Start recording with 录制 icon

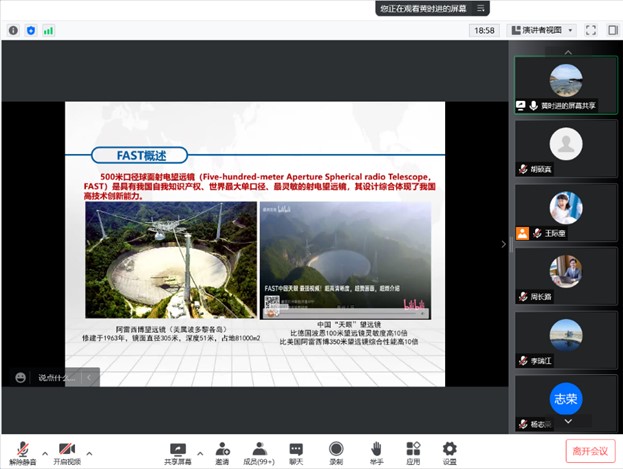pos(336,451)
